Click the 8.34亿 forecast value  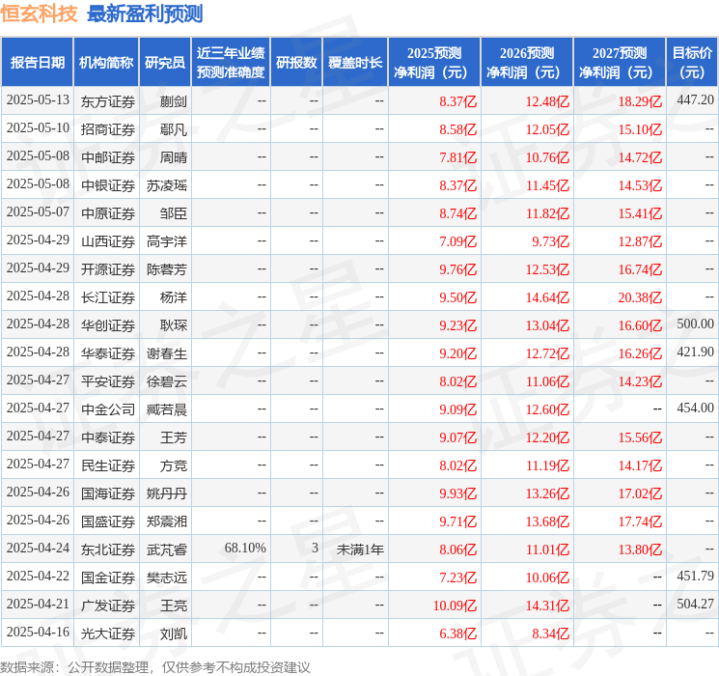[x=551, y=633]
